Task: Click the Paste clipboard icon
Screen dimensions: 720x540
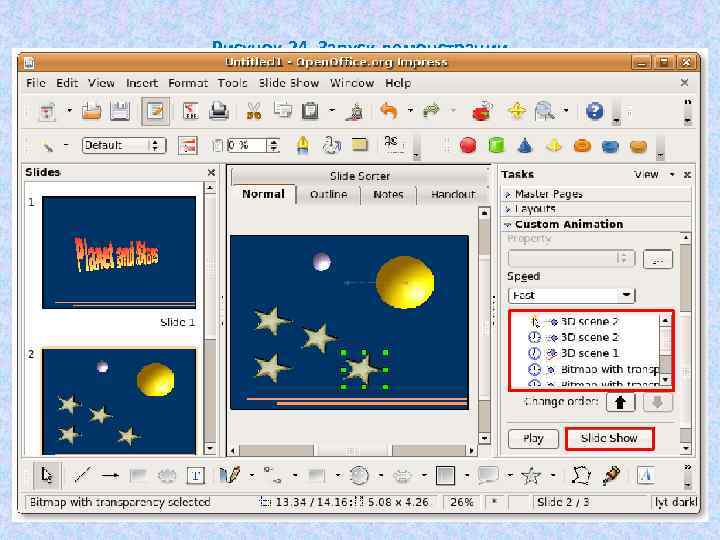Action: coord(310,111)
